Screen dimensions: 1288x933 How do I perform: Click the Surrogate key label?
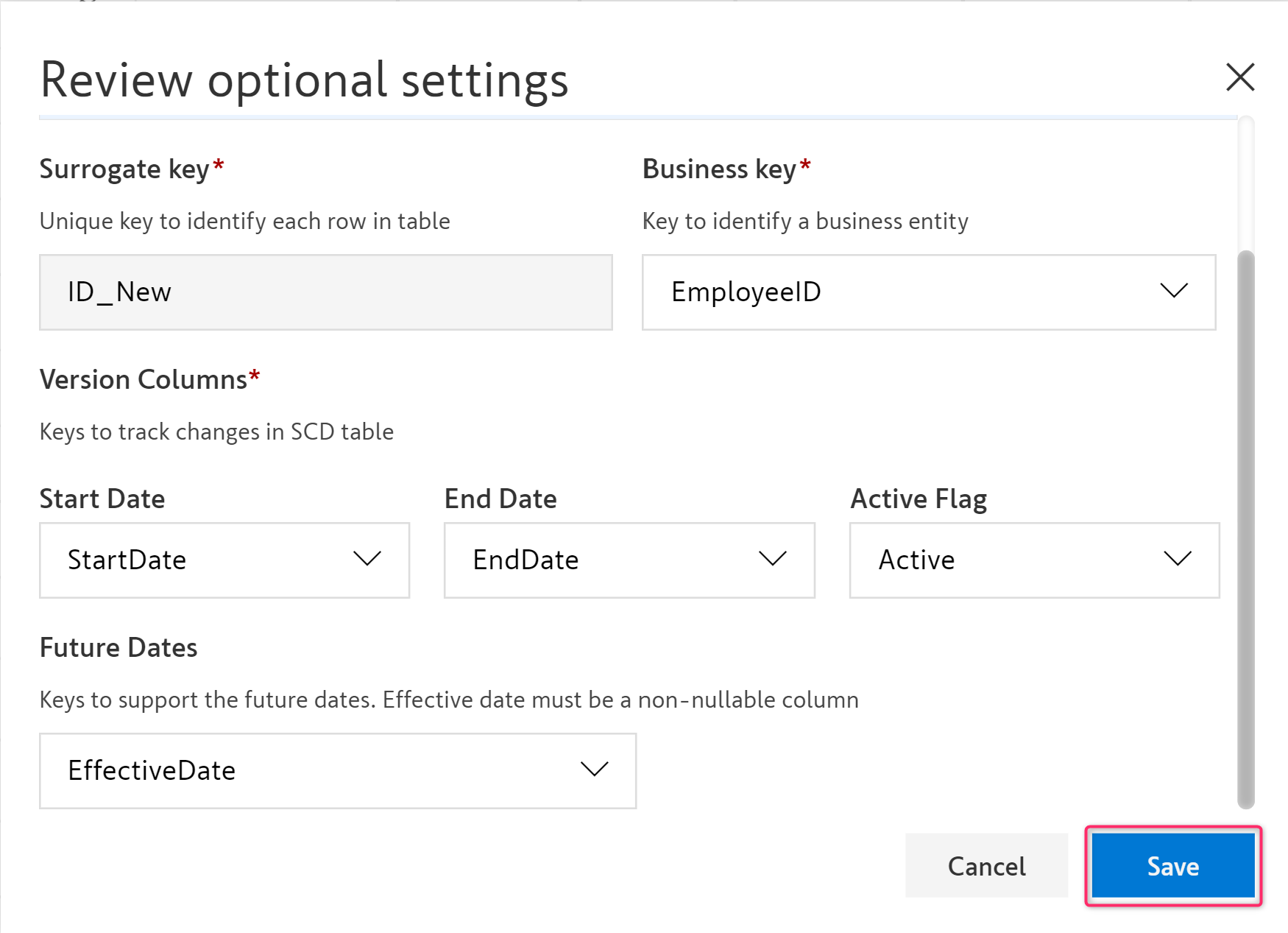[125, 169]
